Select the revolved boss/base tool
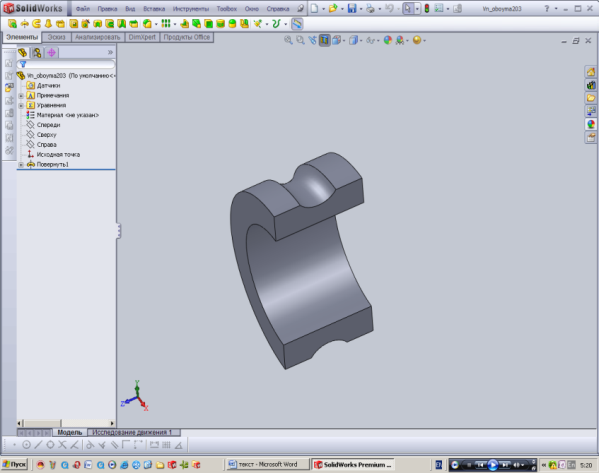The height and width of the screenshot is (473, 599). (x=24, y=24)
